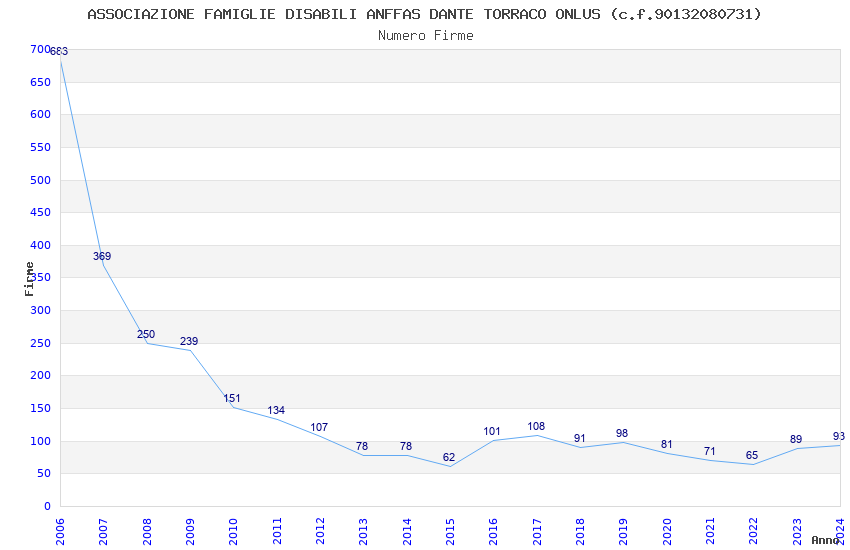Screen dimensions: 850x550
Task: Select the data label 250
Action: (146, 334)
